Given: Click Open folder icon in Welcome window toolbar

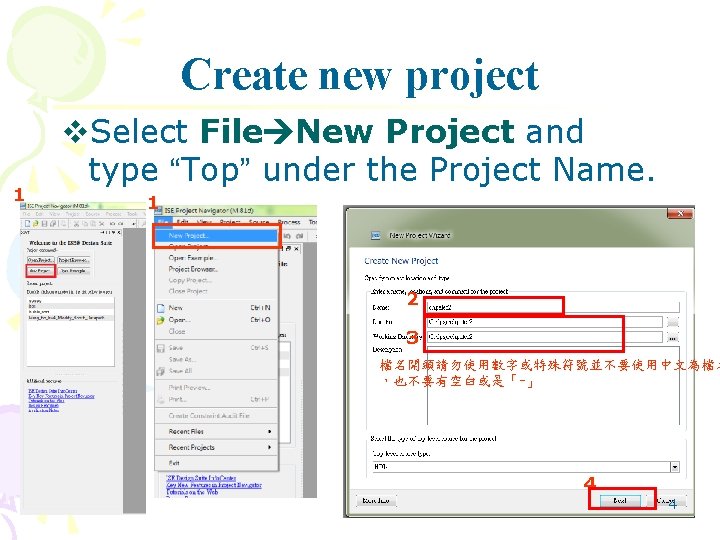Looking at the screenshot, I should [x=36, y=224].
